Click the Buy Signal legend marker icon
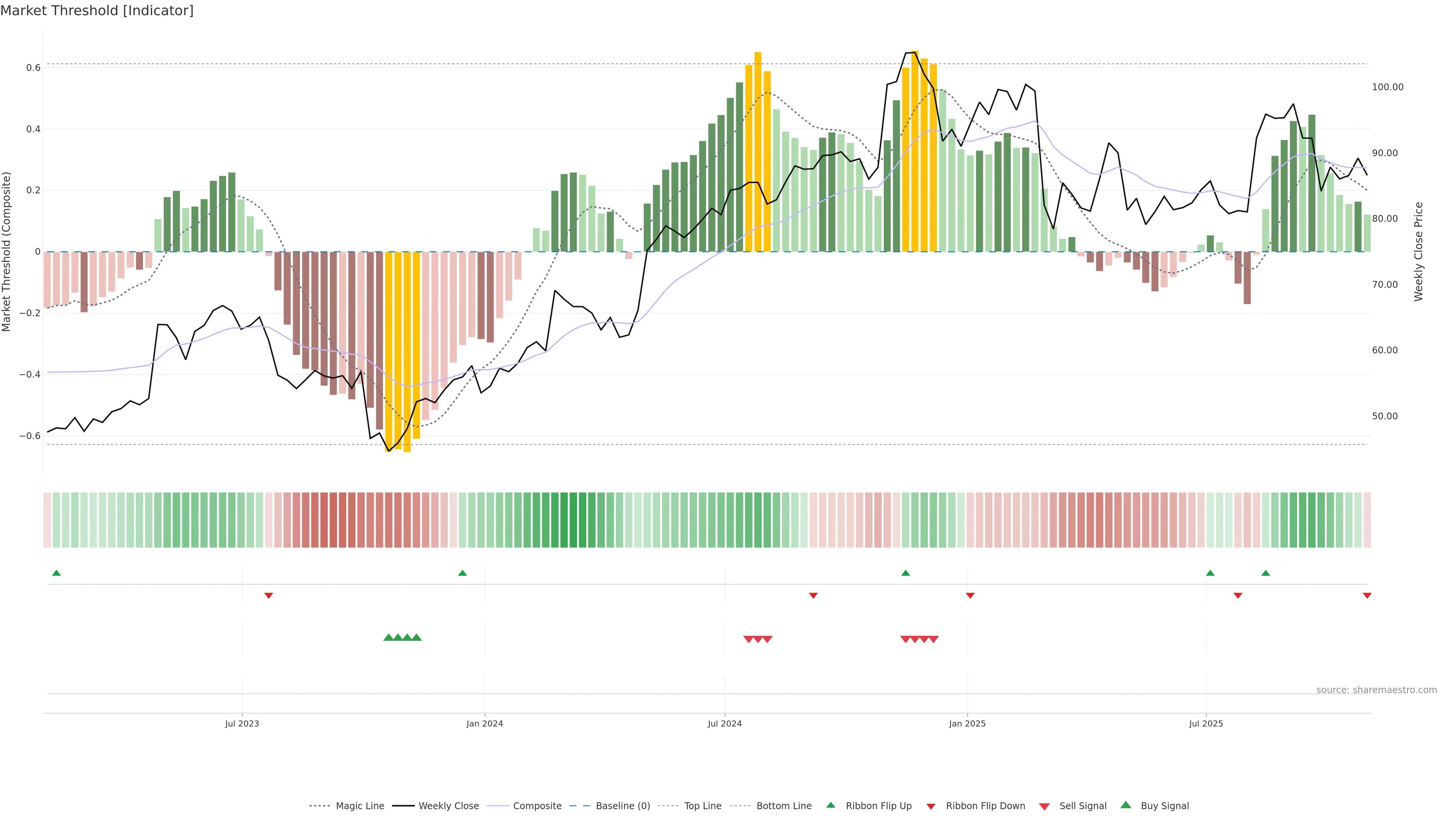 tap(1125, 805)
